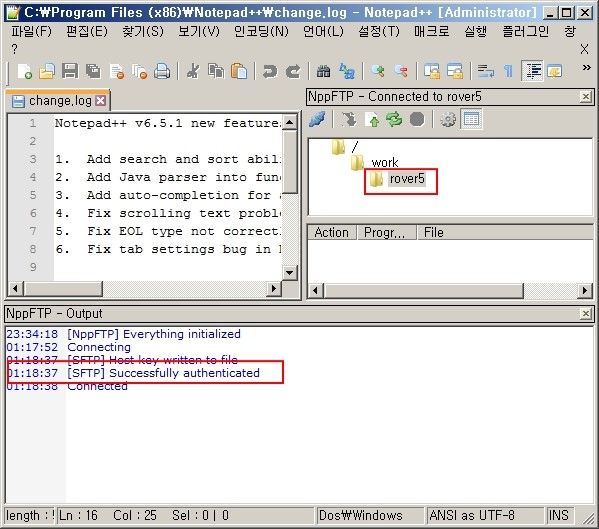
Task: Toggle word wrap from the toolbar
Action: (x=486, y=71)
